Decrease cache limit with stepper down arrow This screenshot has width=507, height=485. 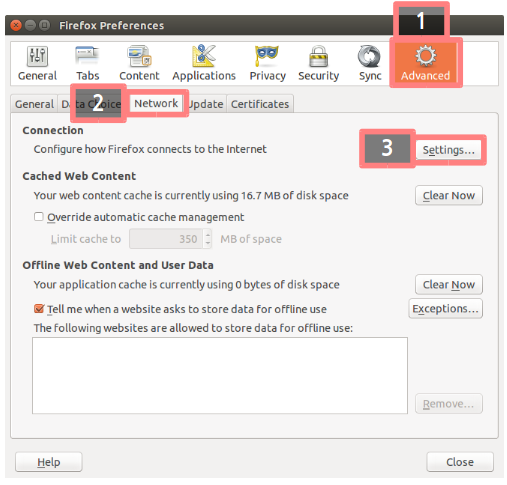pos(208,243)
